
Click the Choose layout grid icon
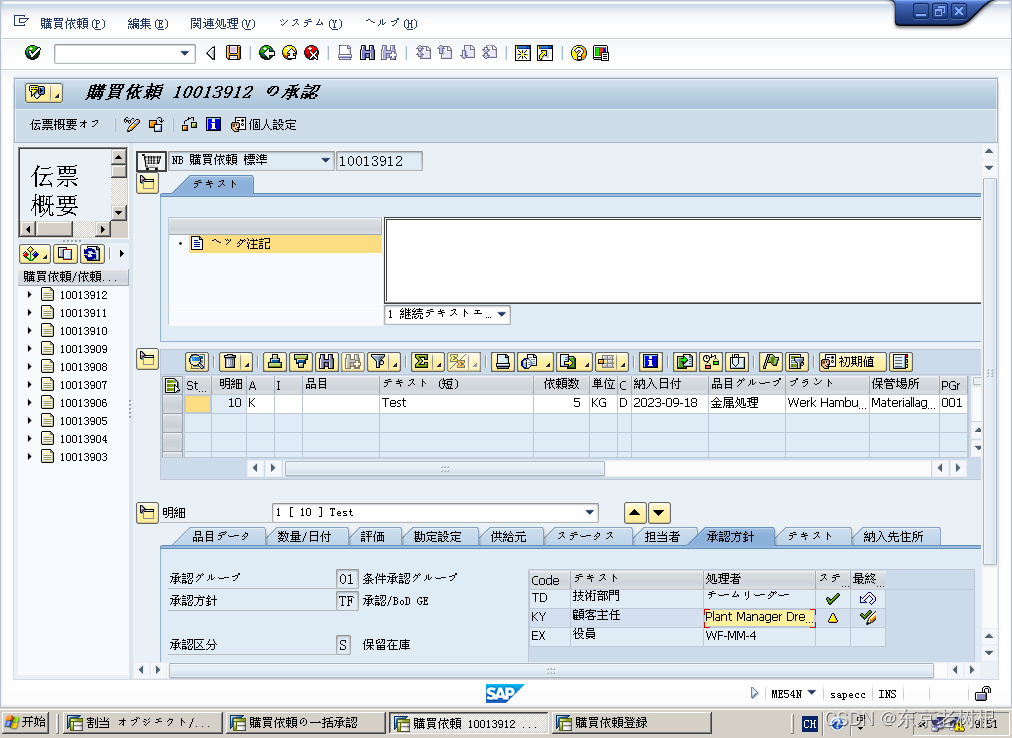tap(605, 362)
